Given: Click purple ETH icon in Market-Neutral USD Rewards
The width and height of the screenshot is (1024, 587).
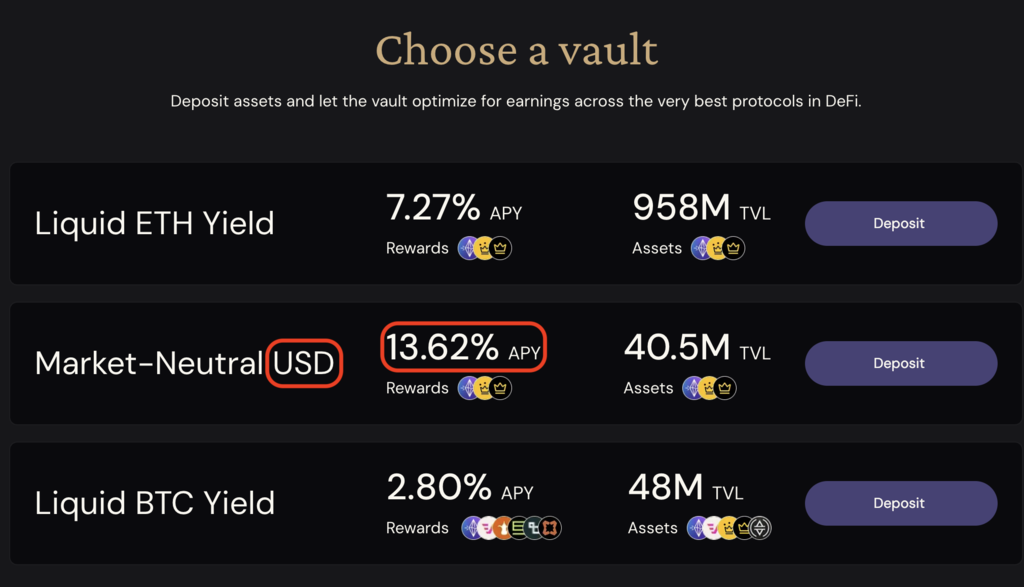Looking at the screenshot, I should pyautogui.click(x=469, y=388).
